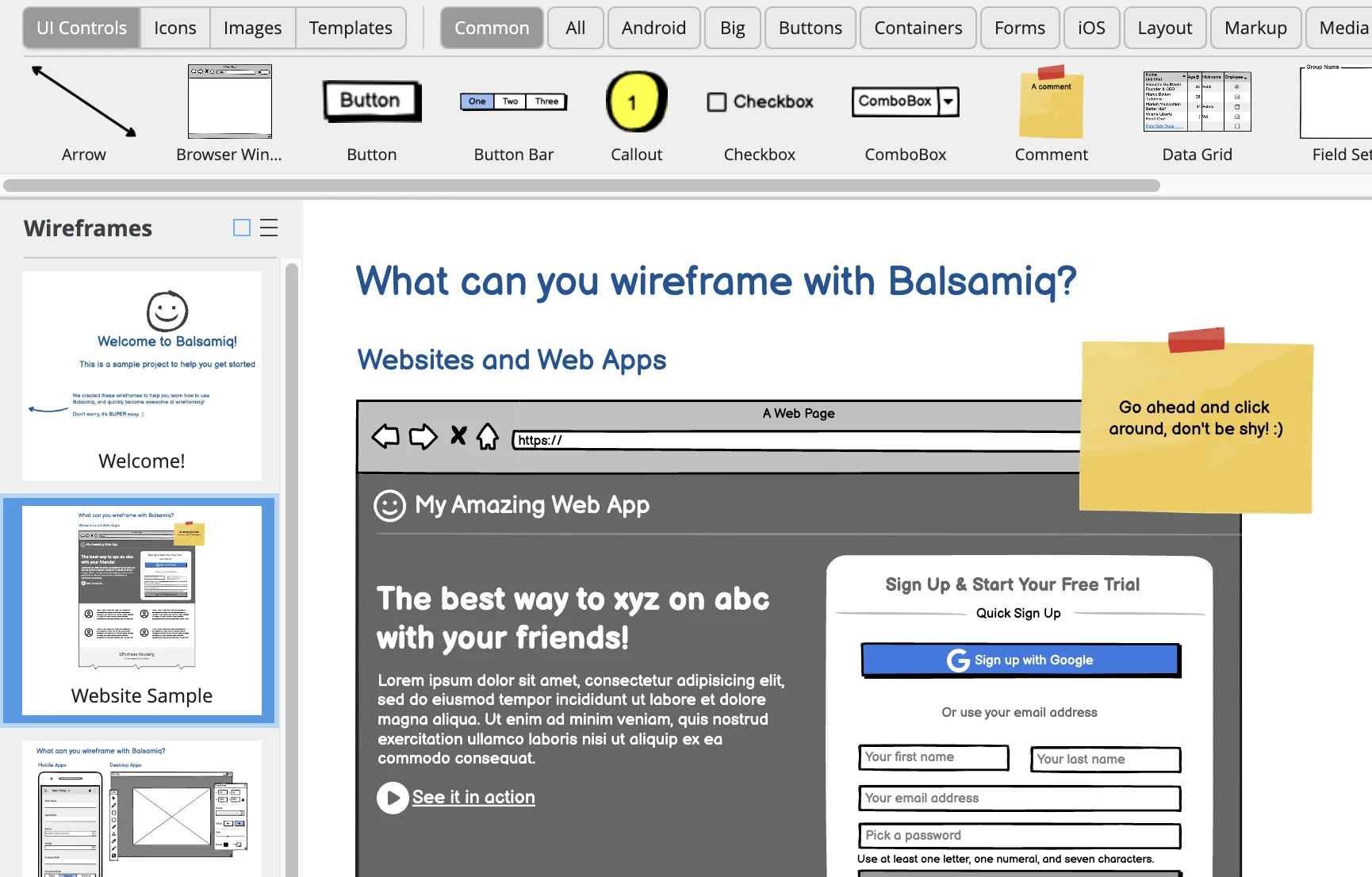The image size is (1372, 877).
Task: Select the Websites and Web Apps heading
Action: 512,360
